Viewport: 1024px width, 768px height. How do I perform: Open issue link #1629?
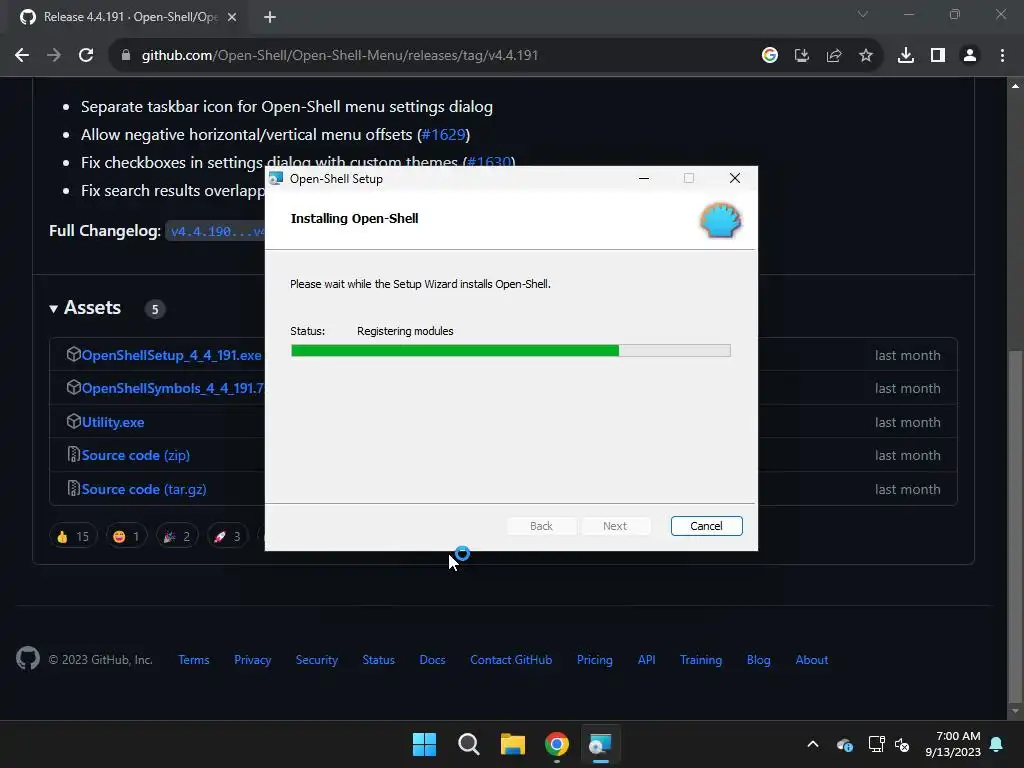[443, 135]
